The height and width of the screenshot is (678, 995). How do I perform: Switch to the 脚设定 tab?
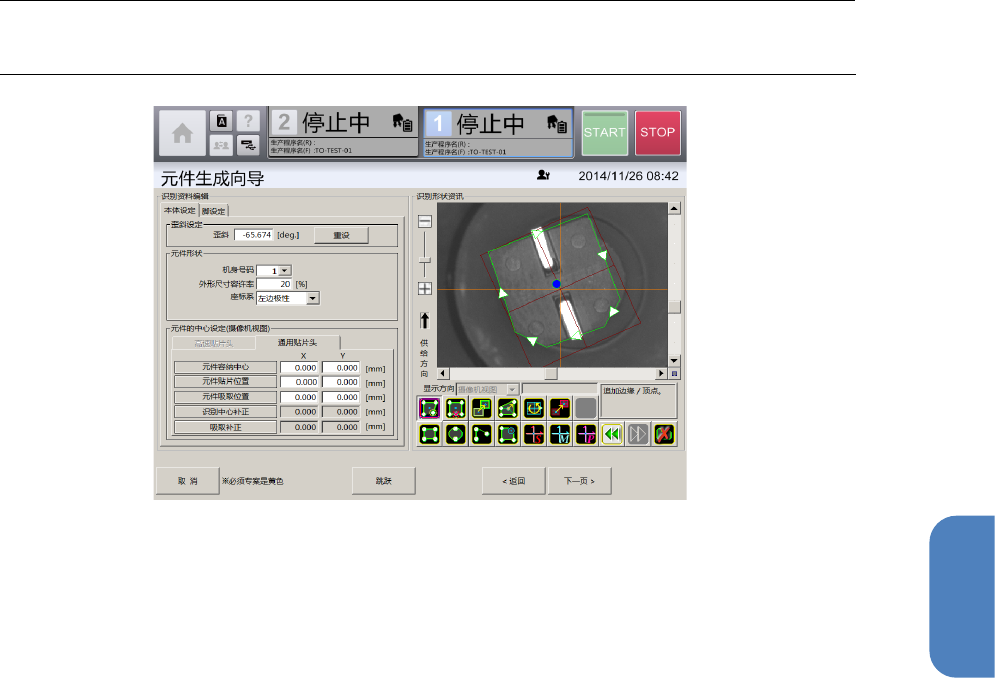pyautogui.click(x=214, y=210)
